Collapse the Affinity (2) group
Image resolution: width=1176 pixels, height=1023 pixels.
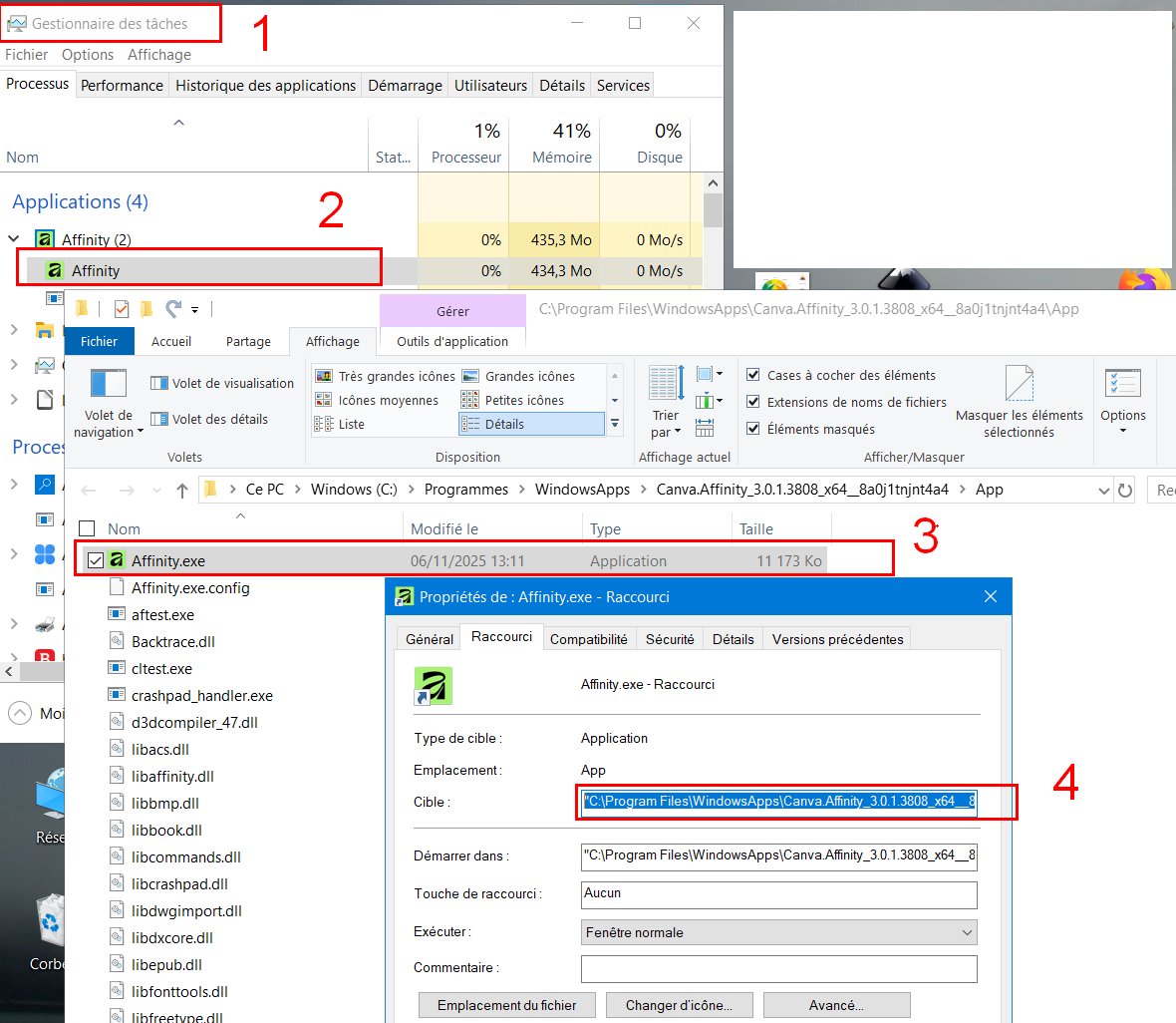(14, 239)
